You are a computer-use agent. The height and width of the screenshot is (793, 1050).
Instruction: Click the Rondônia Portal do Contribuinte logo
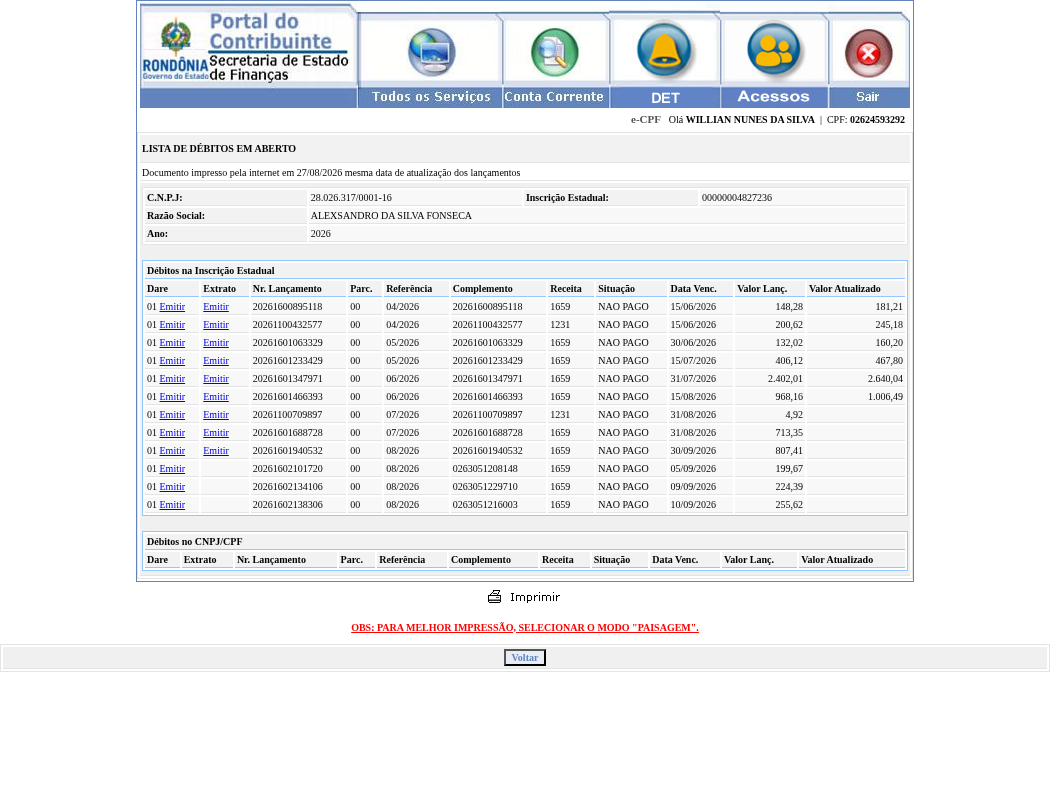pyautogui.click(x=246, y=48)
